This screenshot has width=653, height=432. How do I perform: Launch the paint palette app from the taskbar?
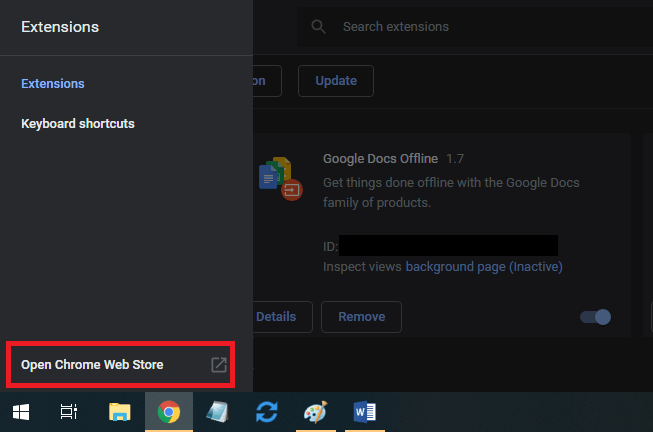click(x=316, y=412)
